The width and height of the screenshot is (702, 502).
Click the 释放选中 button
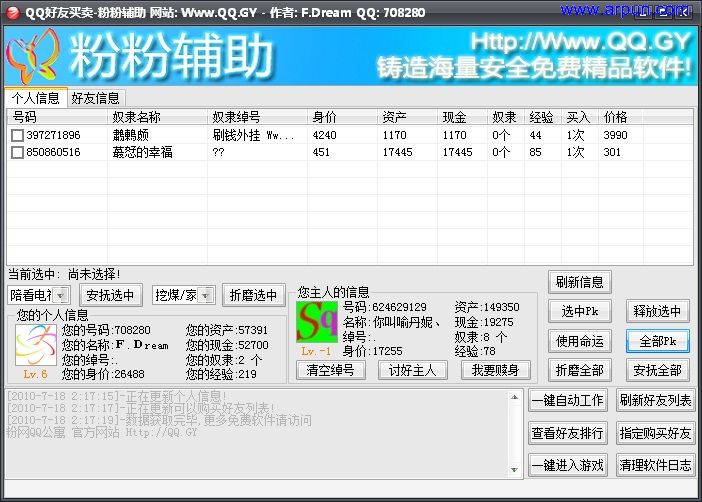pyautogui.click(x=657, y=311)
